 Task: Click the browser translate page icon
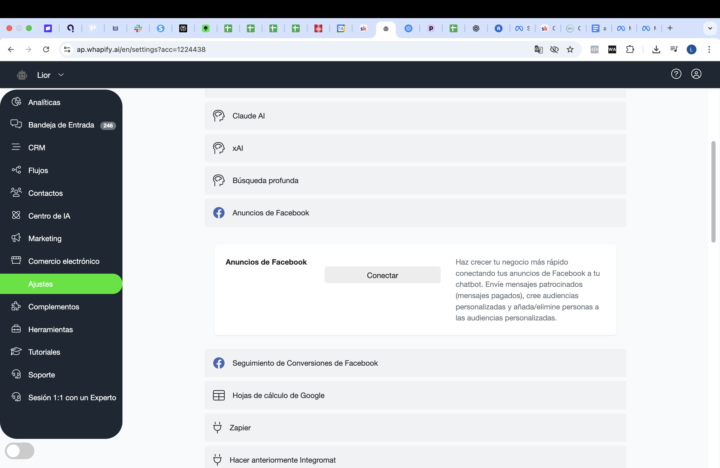(x=538, y=49)
